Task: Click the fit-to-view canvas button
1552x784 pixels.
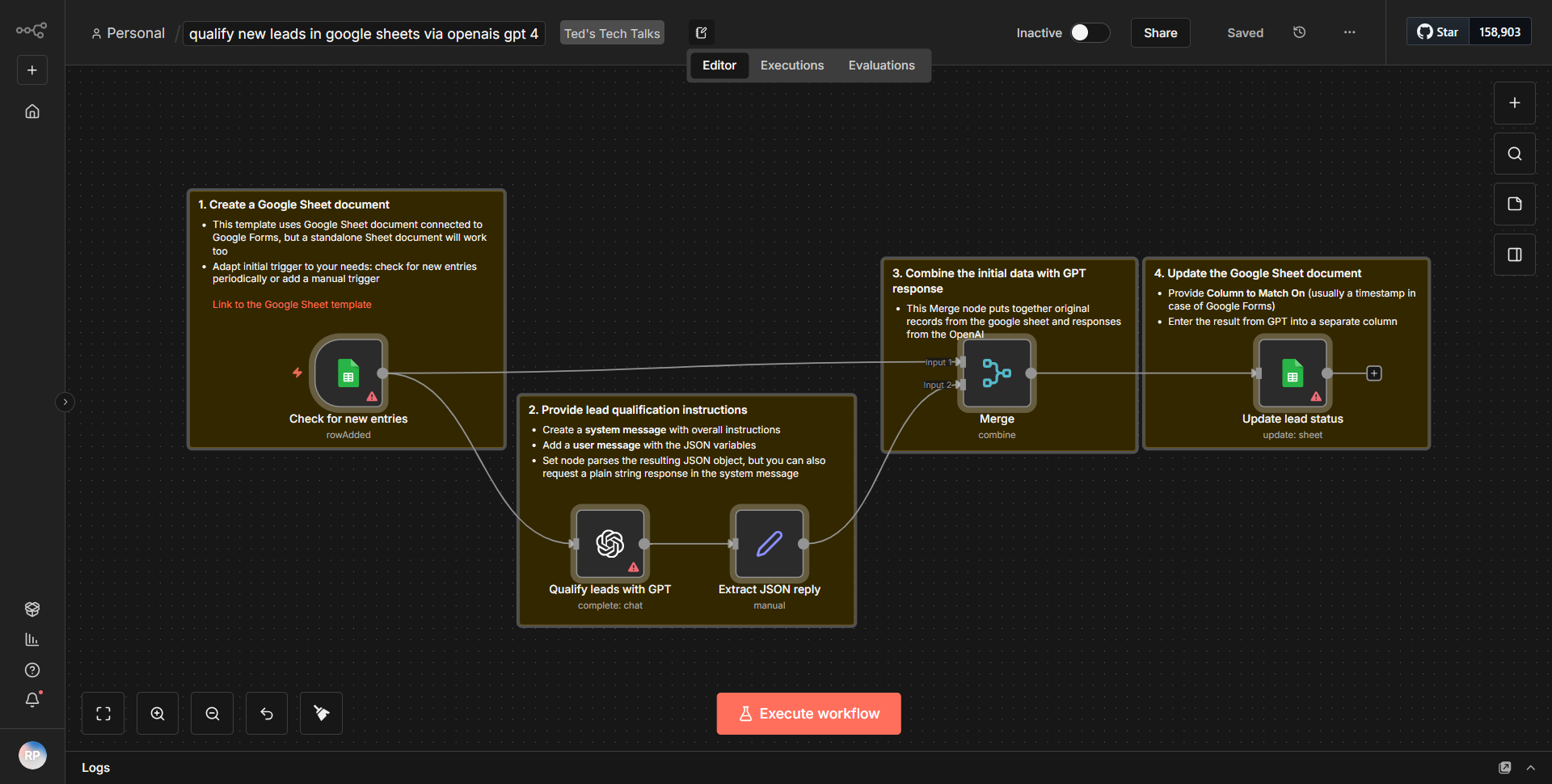Action: coord(103,714)
